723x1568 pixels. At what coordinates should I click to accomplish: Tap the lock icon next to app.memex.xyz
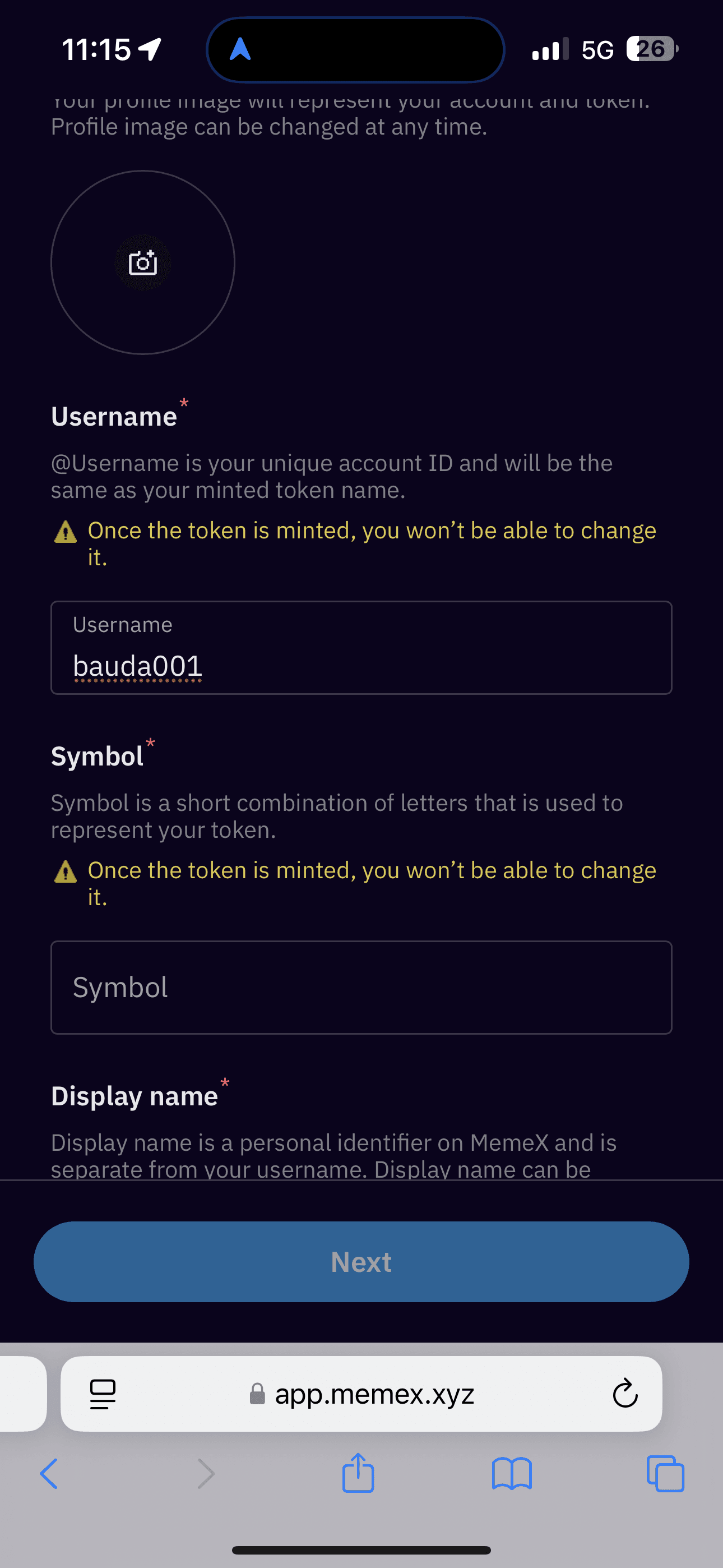tap(257, 1395)
